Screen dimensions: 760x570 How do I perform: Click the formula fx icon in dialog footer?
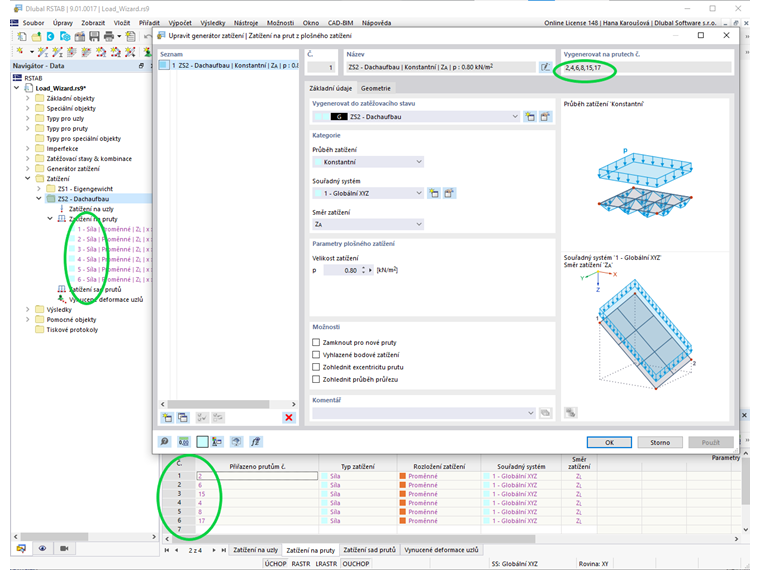[255, 442]
